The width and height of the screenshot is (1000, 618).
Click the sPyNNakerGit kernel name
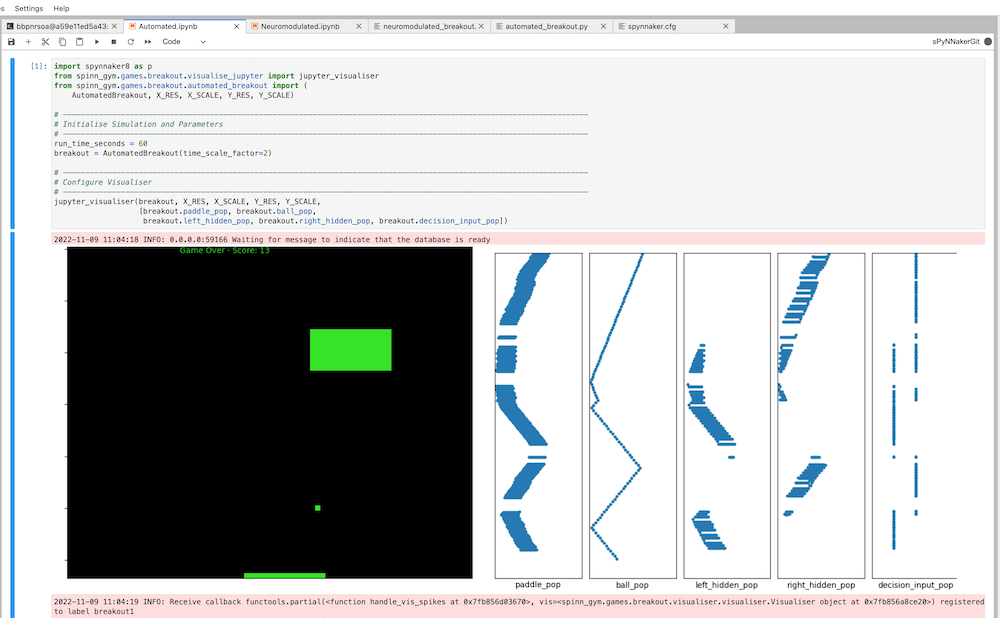pos(955,41)
